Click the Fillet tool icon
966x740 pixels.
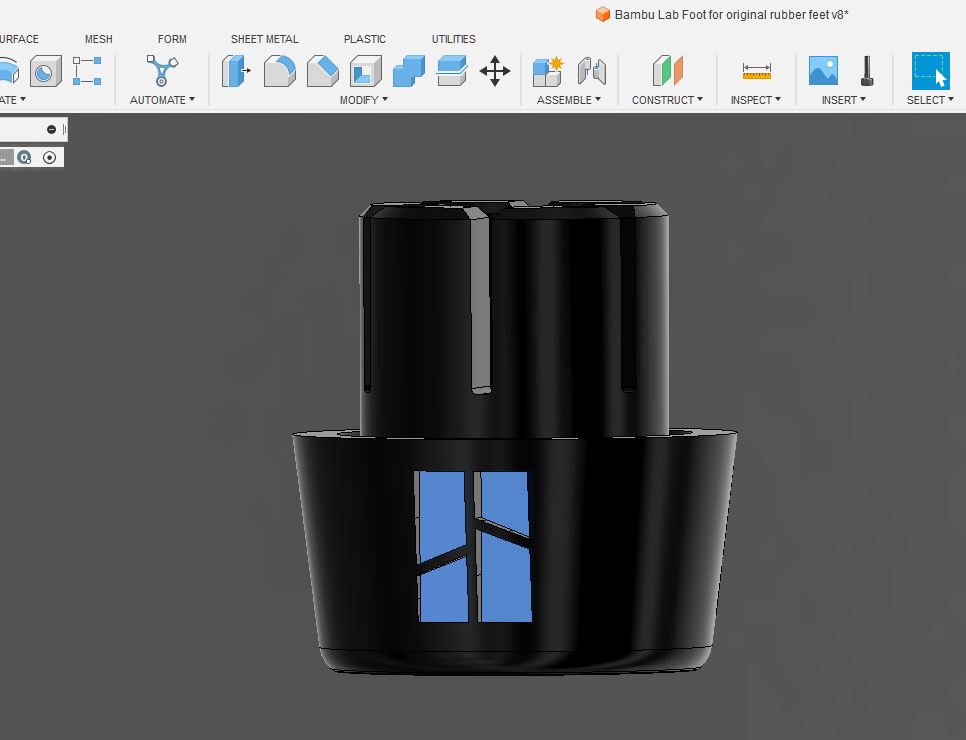coord(279,71)
